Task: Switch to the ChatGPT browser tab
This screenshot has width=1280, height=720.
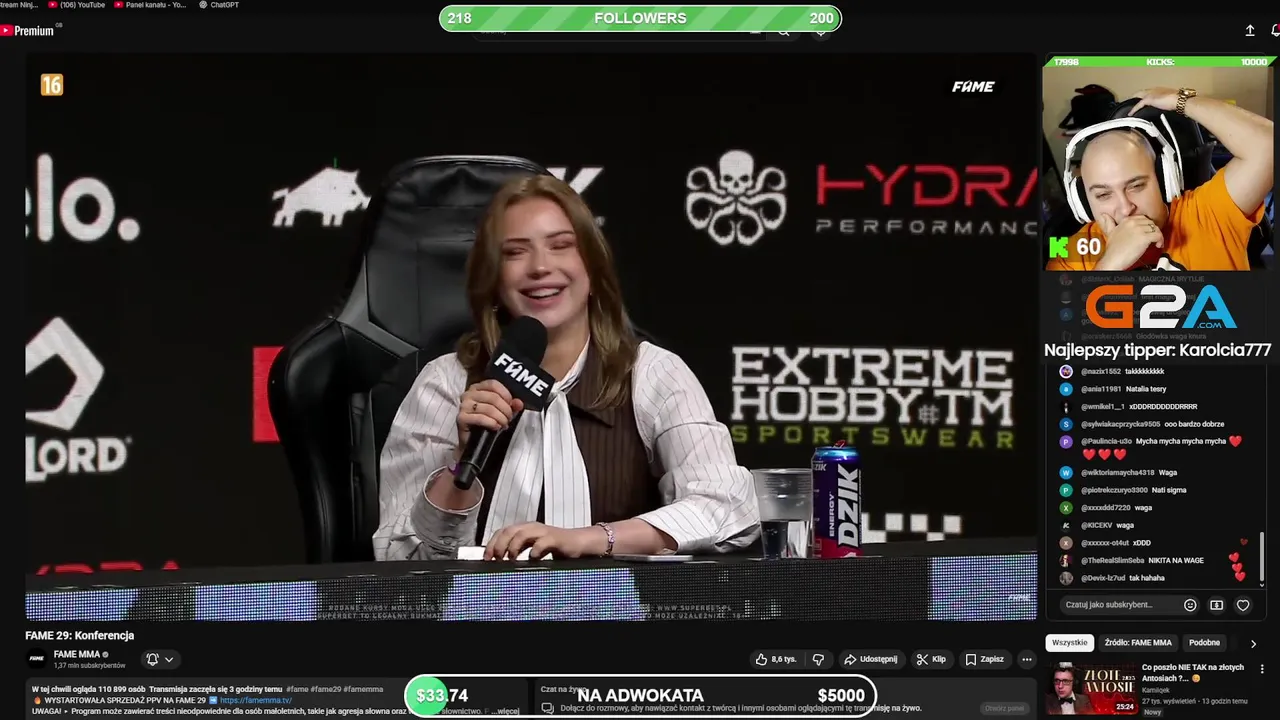Action: 218,5
